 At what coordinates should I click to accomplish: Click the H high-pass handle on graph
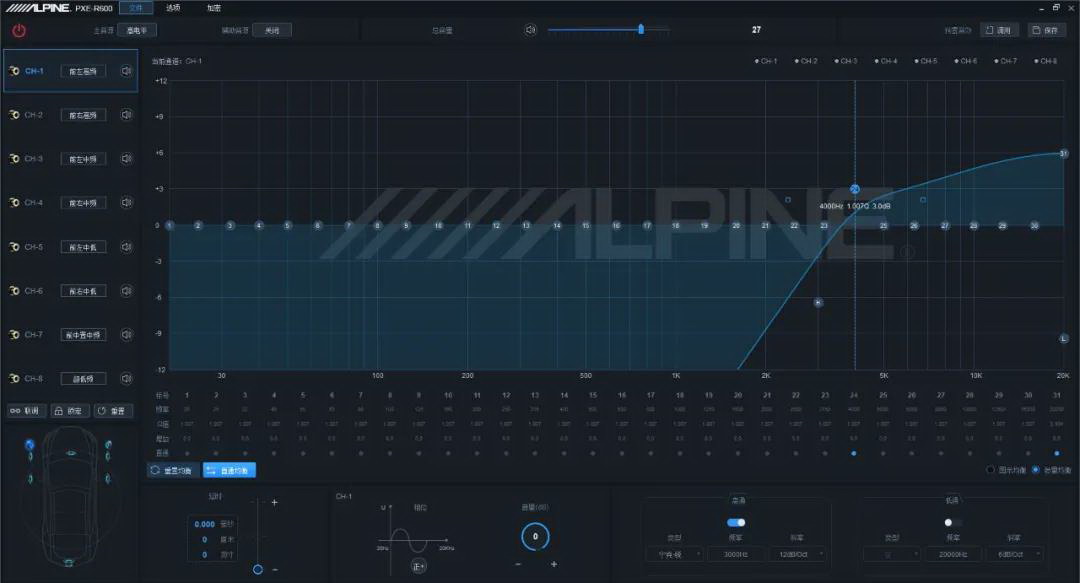[818, 303]
